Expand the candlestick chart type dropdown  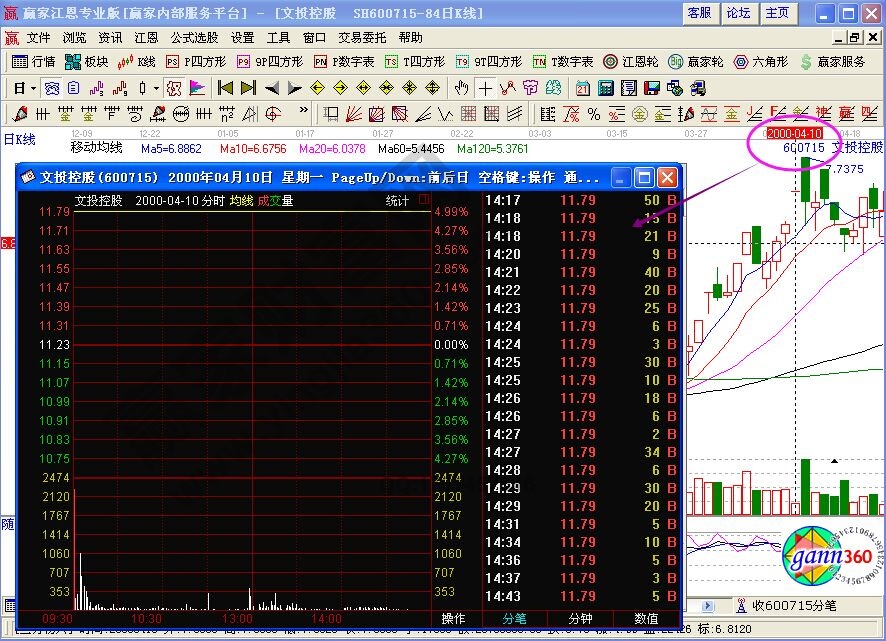click(155, 88)
